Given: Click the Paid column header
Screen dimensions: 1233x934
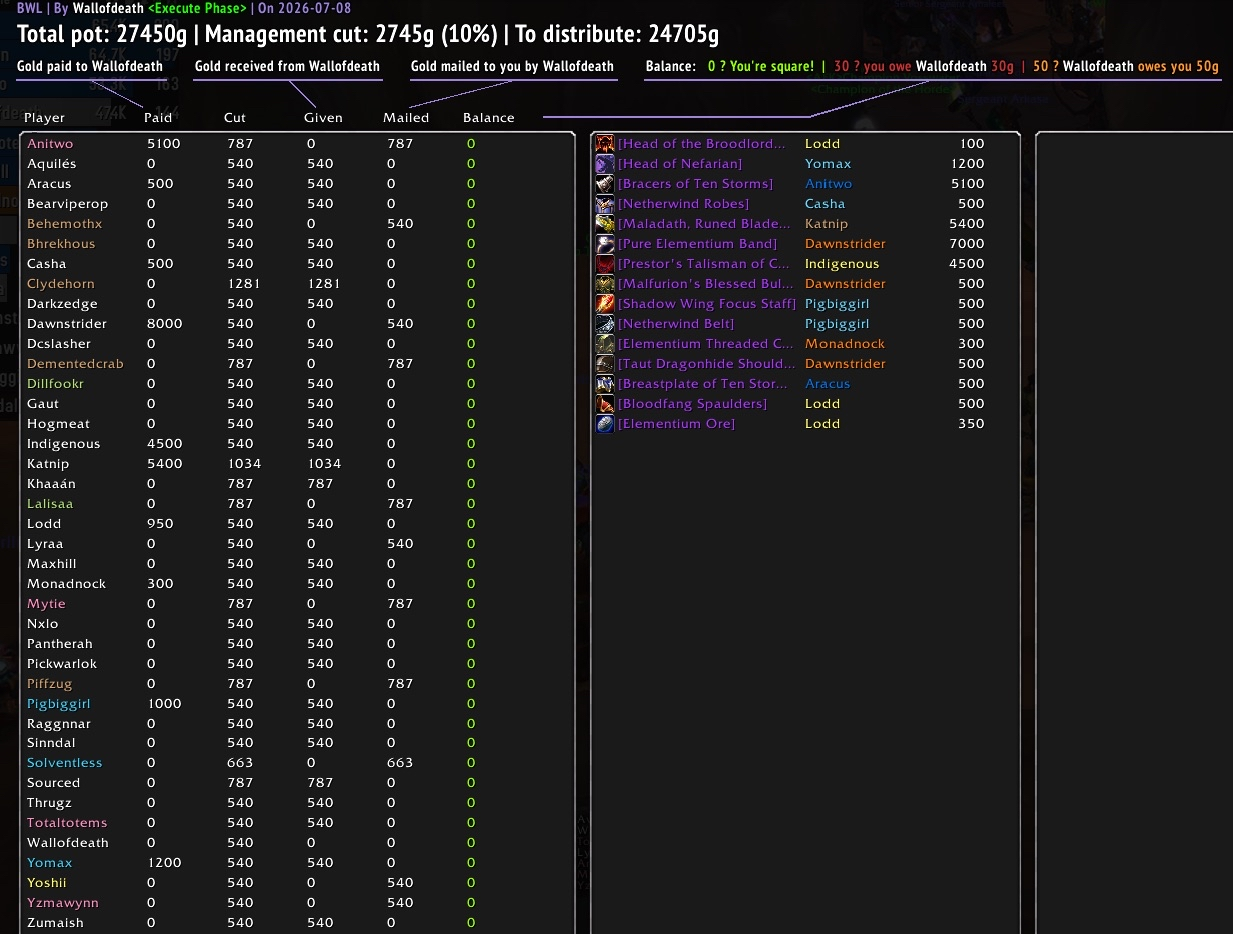Looking at the screenshot, I should point(158,118).
